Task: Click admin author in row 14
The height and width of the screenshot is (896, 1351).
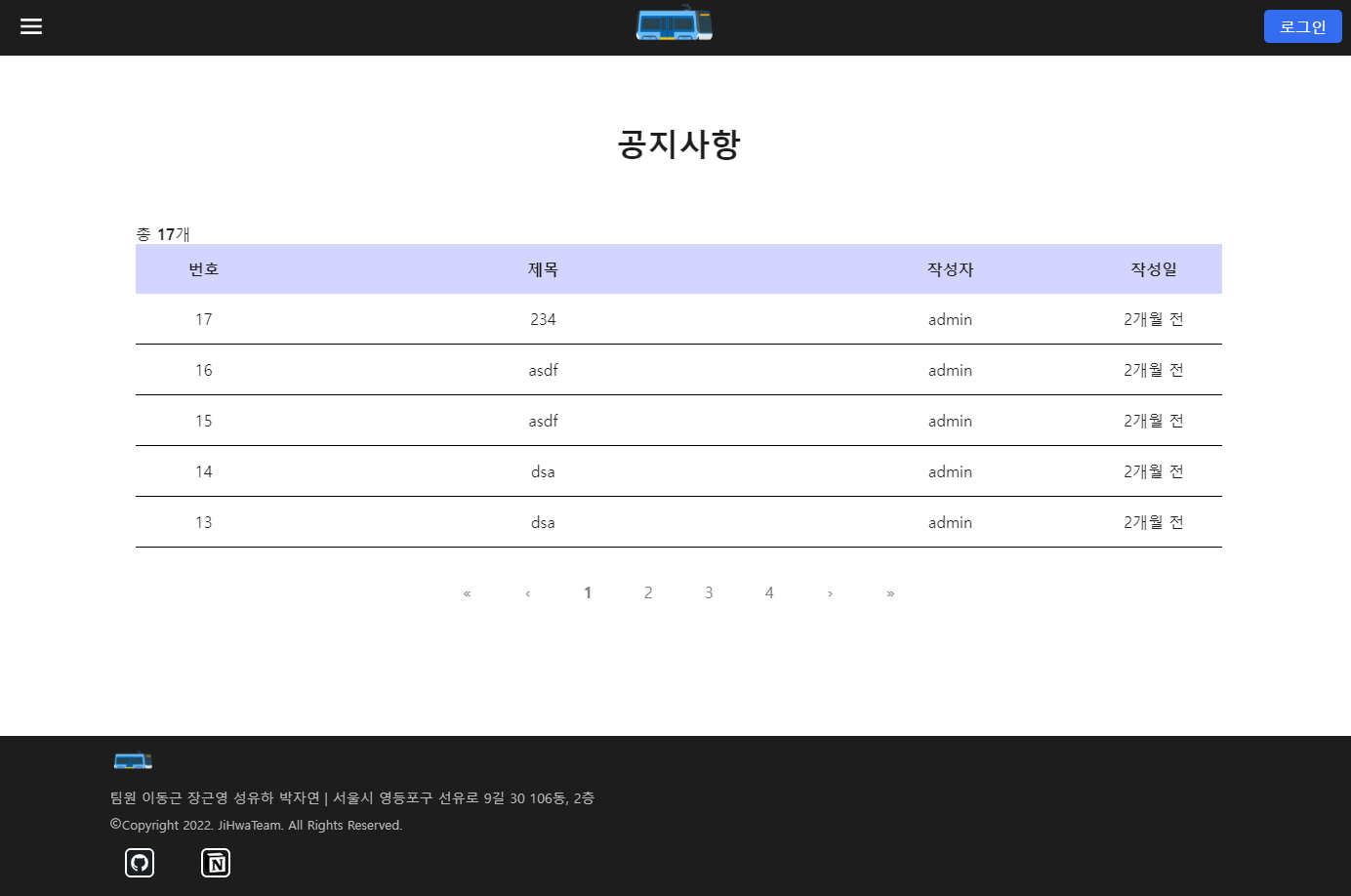Action: tap(950, 471)
